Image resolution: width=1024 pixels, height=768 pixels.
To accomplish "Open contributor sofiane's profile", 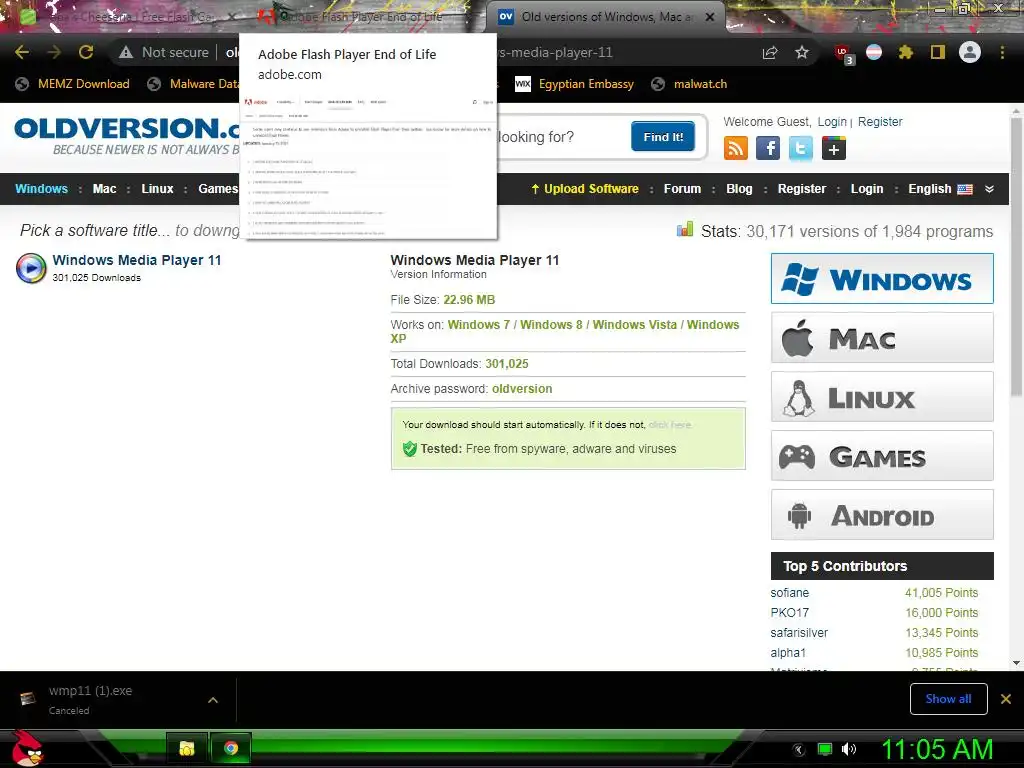I will point(790,593).
